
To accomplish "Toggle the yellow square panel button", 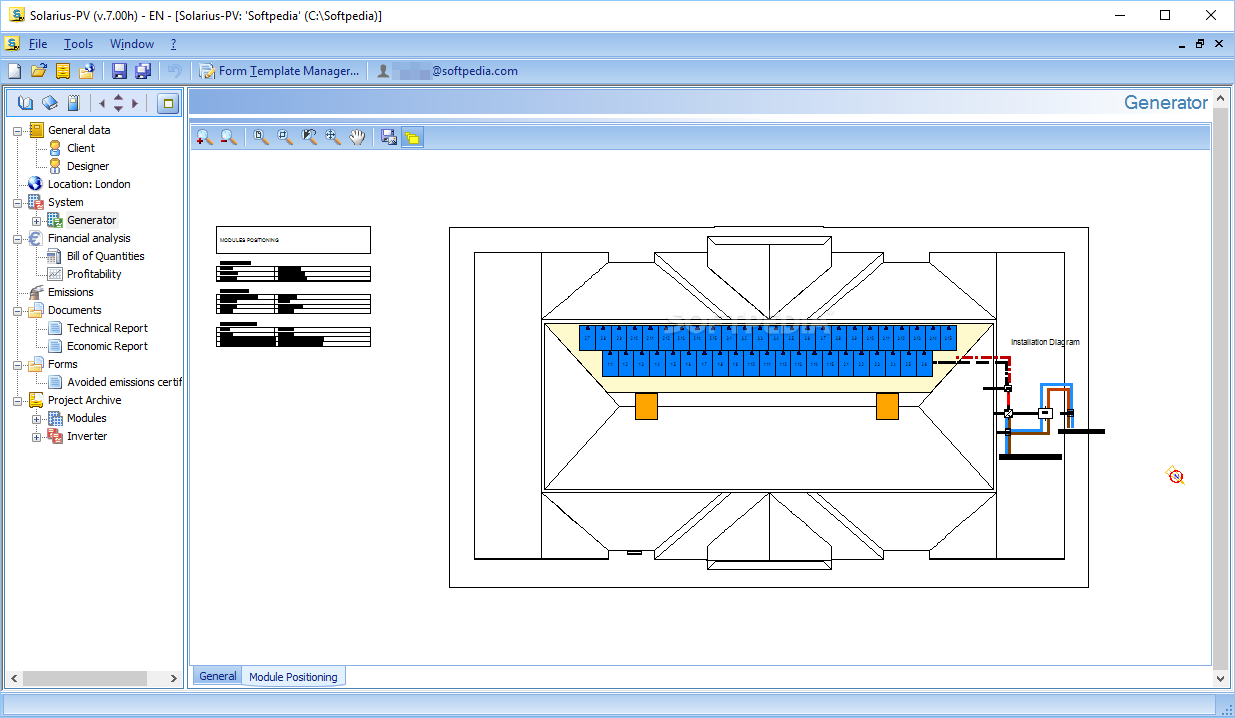I will pyautogui.click(x=168, y=103).
